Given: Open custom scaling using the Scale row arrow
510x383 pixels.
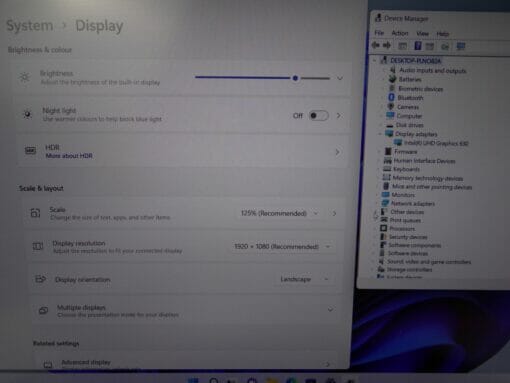Looking at the screenshot, I should click(334, 213).
